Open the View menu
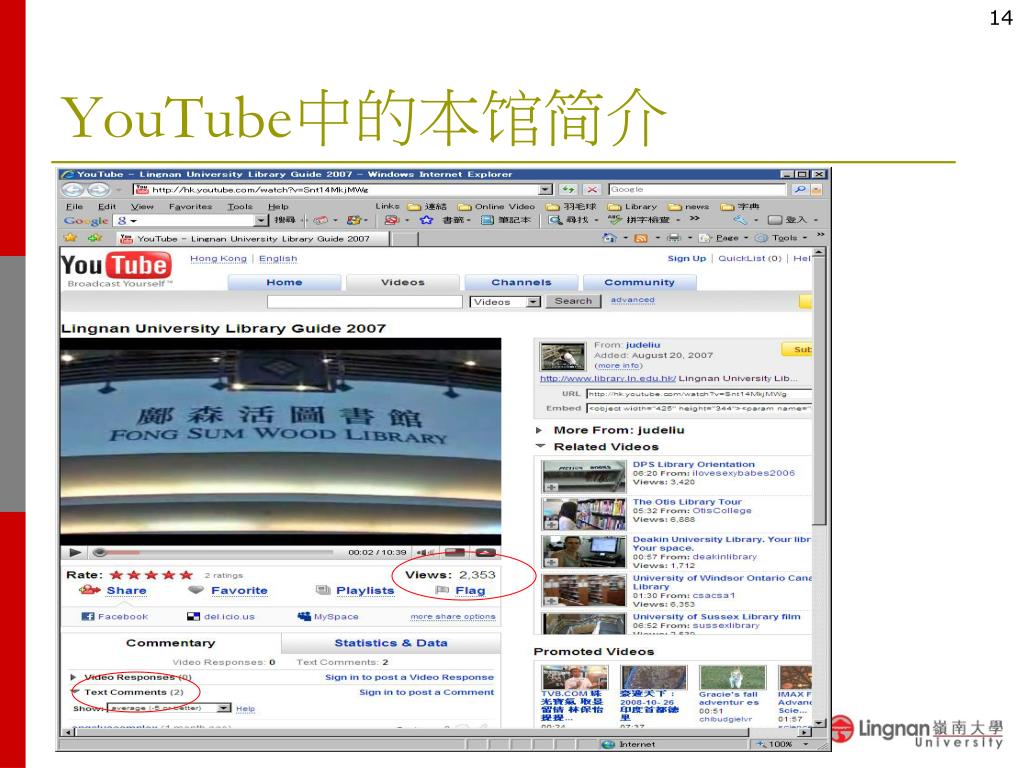1024x768 pixels. tap(142, 206)
